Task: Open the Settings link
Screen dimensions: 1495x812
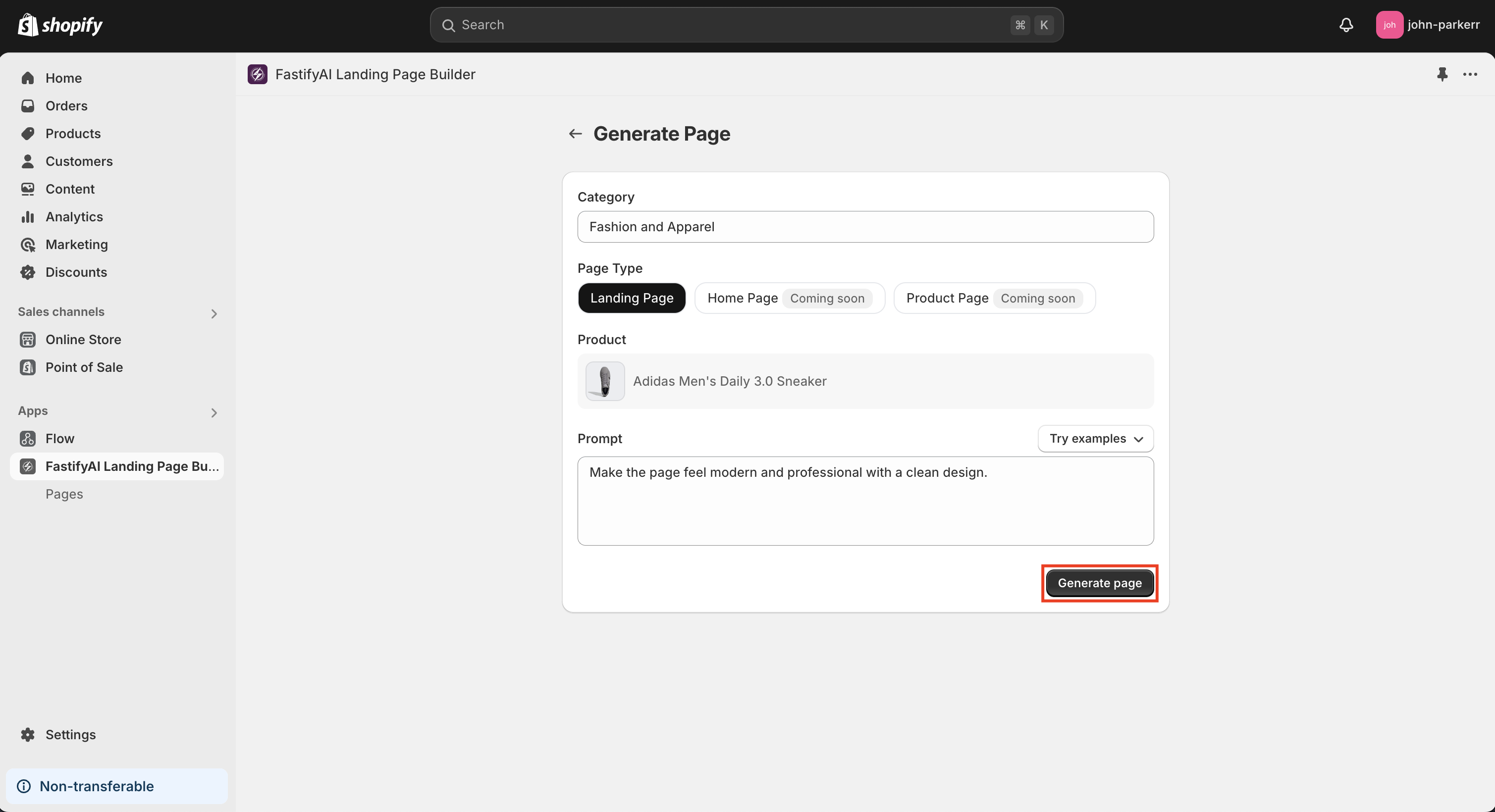Action: click(71, 734)
